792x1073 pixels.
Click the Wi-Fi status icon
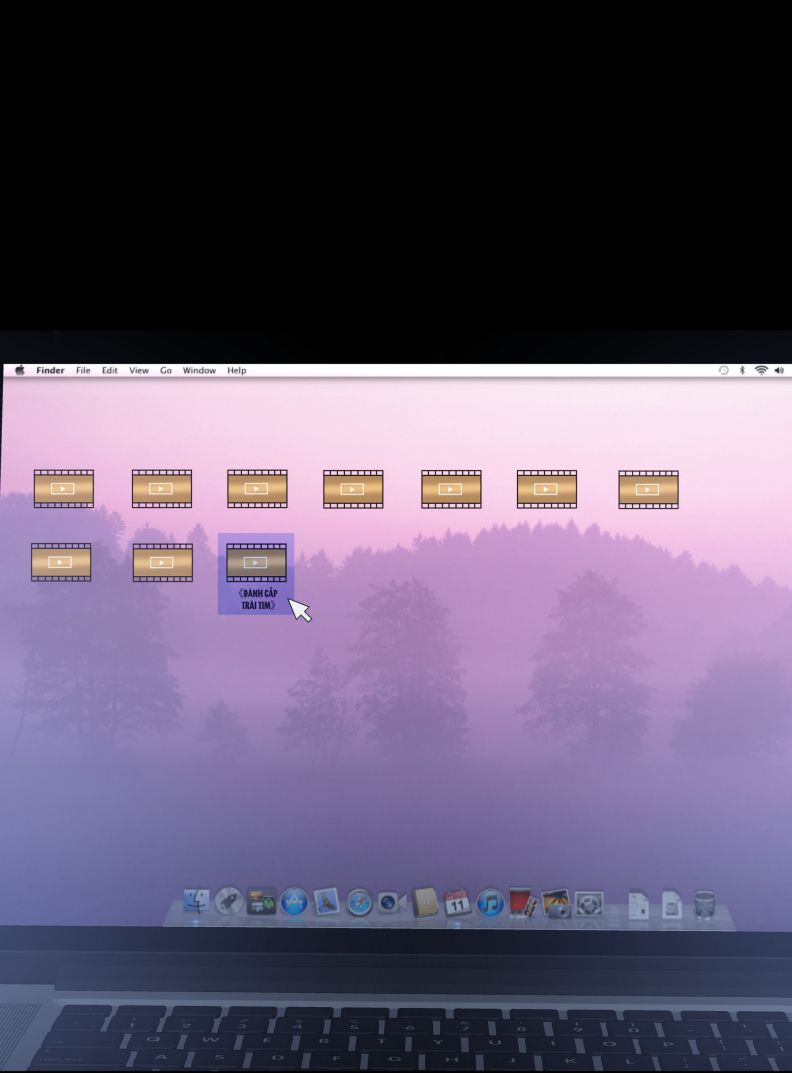(x=761, y=370)
